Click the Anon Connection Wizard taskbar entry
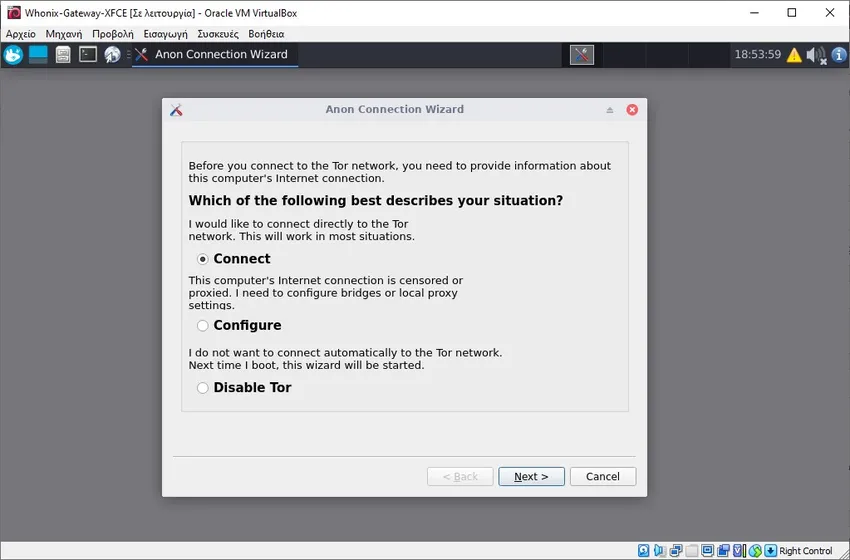This screenshot has width=850, height=560. click(x=215, y=54)
